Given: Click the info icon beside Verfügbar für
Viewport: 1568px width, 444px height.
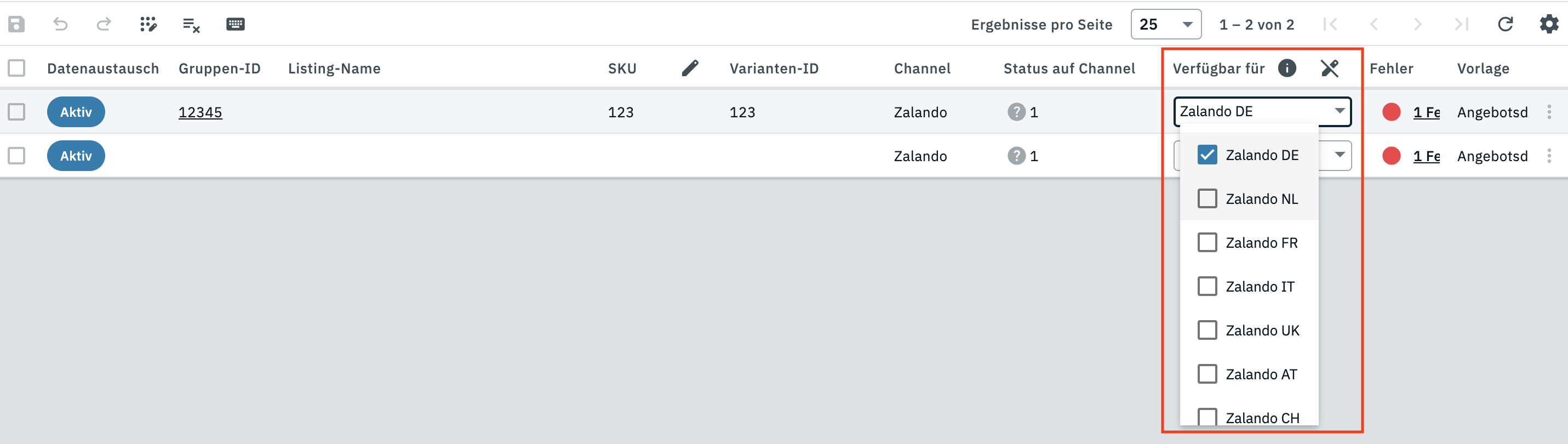Looking at the screenshot, I should click(x=1287, y=68).
